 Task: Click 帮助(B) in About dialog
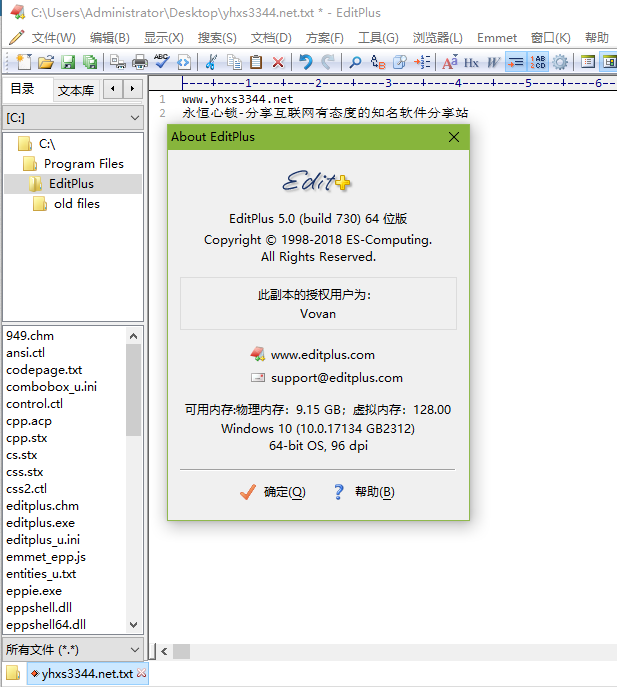pos(365,492)
